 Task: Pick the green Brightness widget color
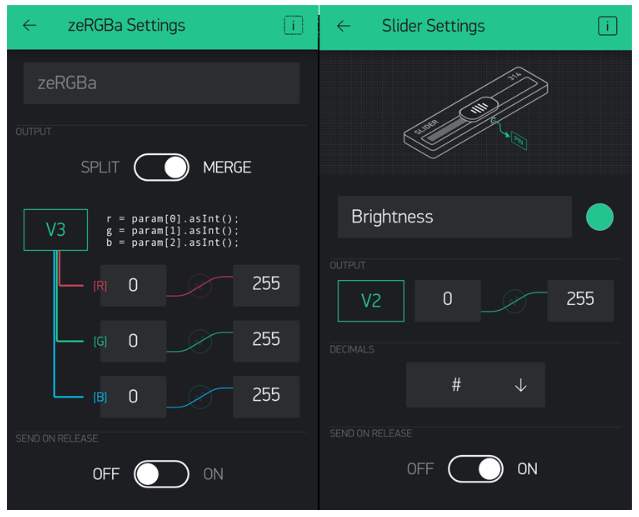tap(599, 217)
